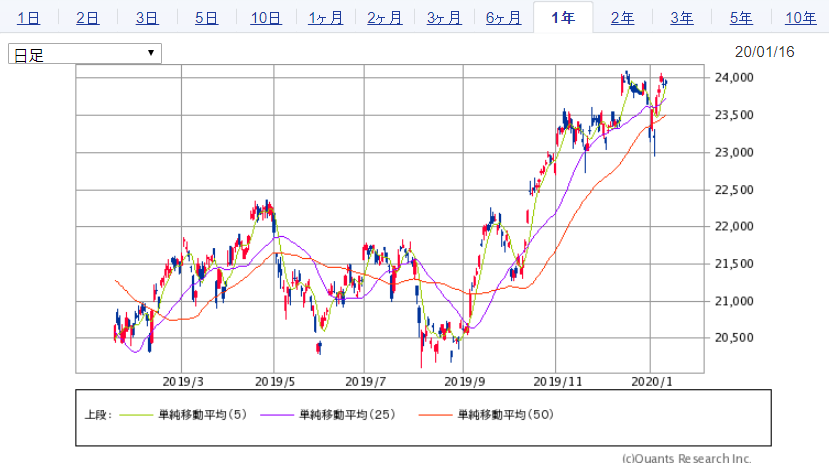Click the 単純移動平均(25) legend label

pos(347,415)
